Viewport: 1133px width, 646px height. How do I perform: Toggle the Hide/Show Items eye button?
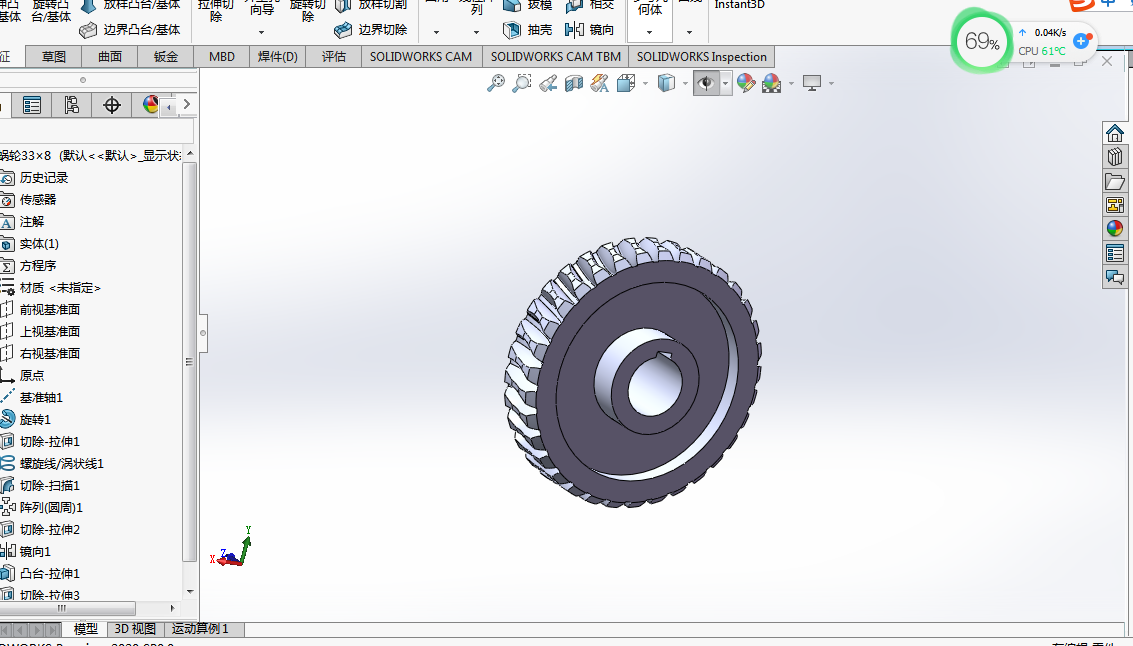(706, 84)
